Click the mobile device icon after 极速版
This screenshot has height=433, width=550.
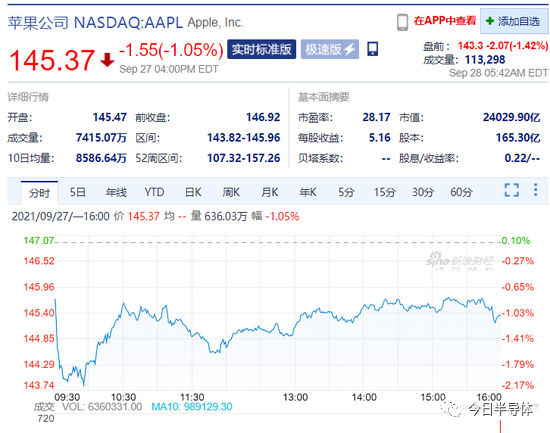[373, 49]
